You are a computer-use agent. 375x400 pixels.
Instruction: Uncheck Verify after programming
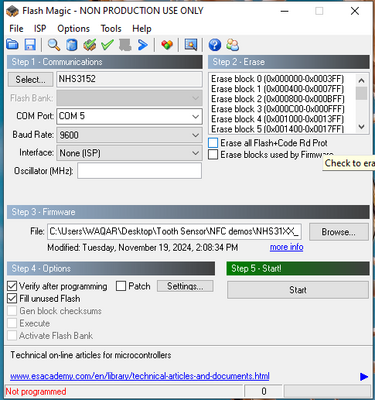coord(12,286)
